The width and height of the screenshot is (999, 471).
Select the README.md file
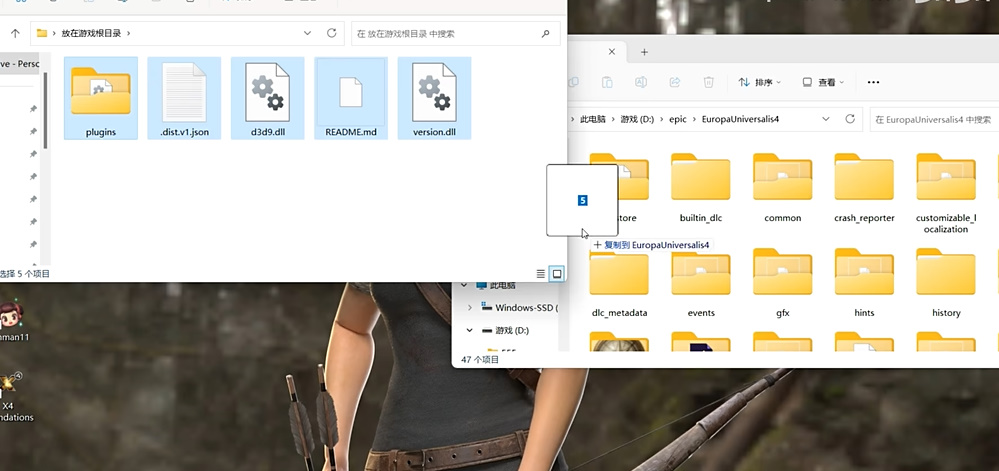(x=350, y=98)
